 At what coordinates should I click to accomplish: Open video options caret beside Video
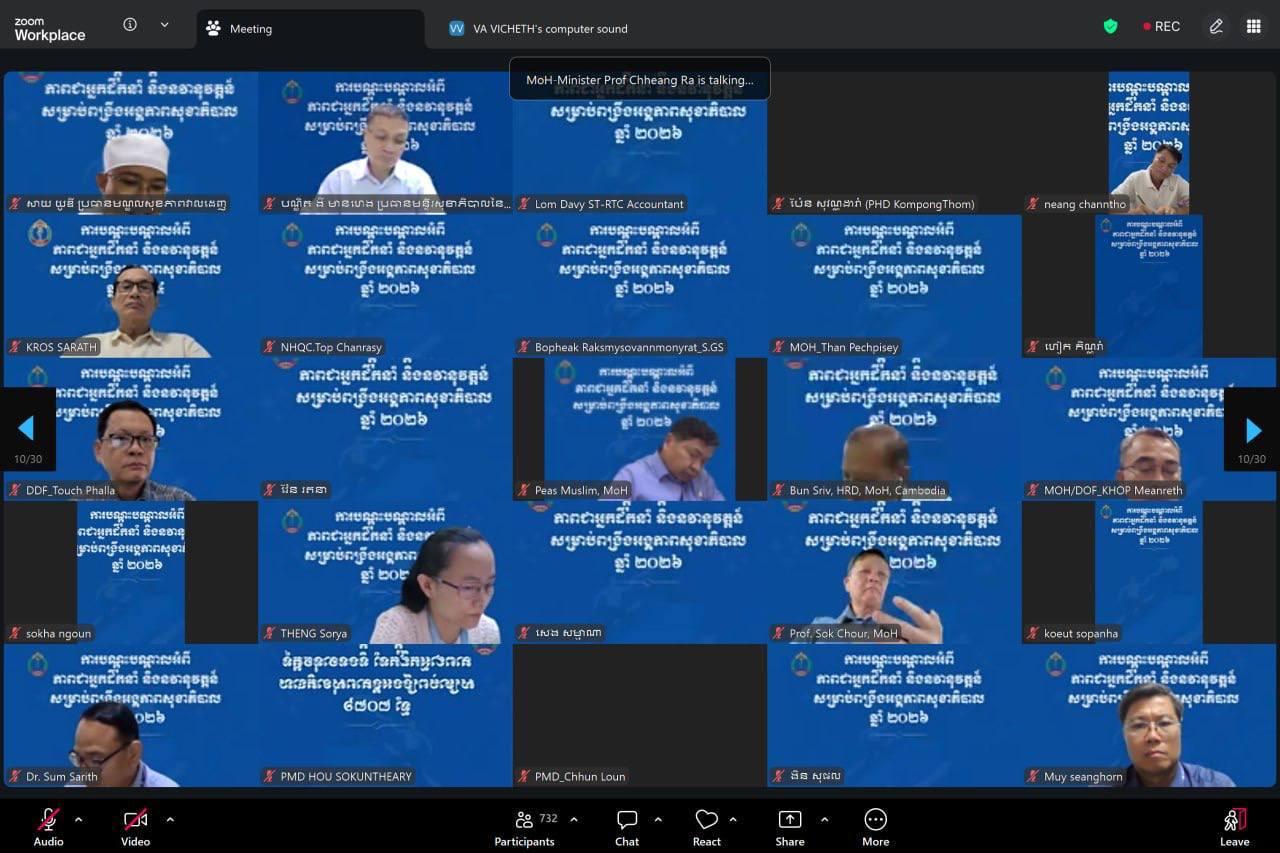[x=170, y=819]
